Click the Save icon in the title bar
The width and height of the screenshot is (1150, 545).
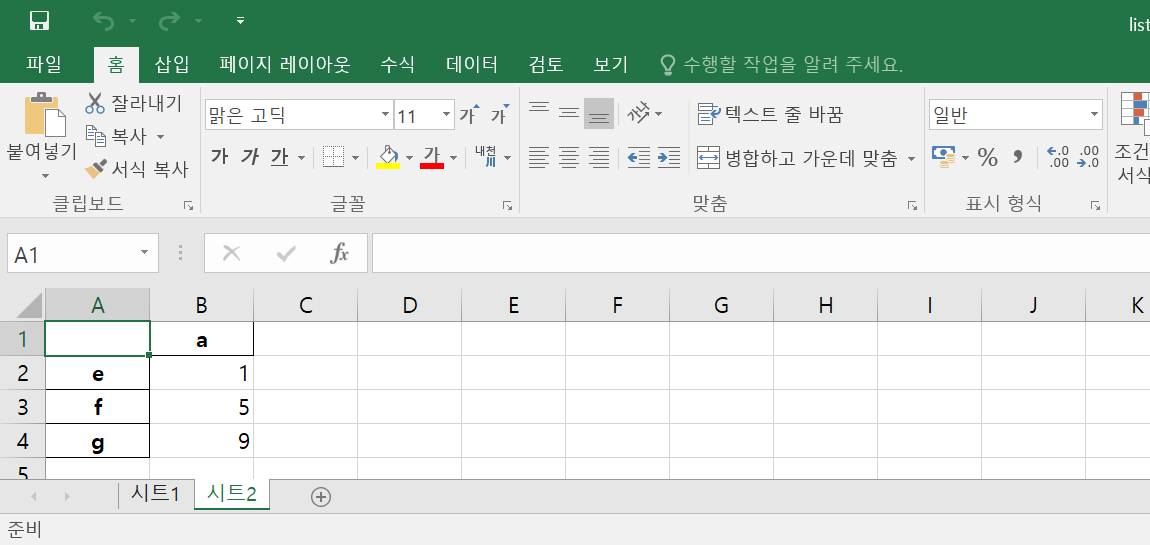pyautogui.click(x=40, y=21)
